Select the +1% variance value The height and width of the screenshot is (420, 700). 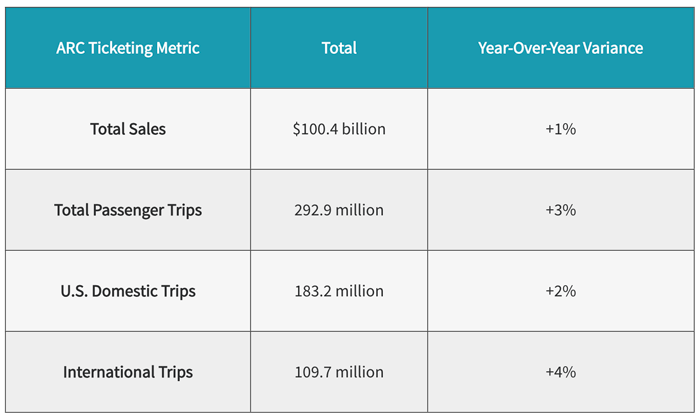pos(560,129)
